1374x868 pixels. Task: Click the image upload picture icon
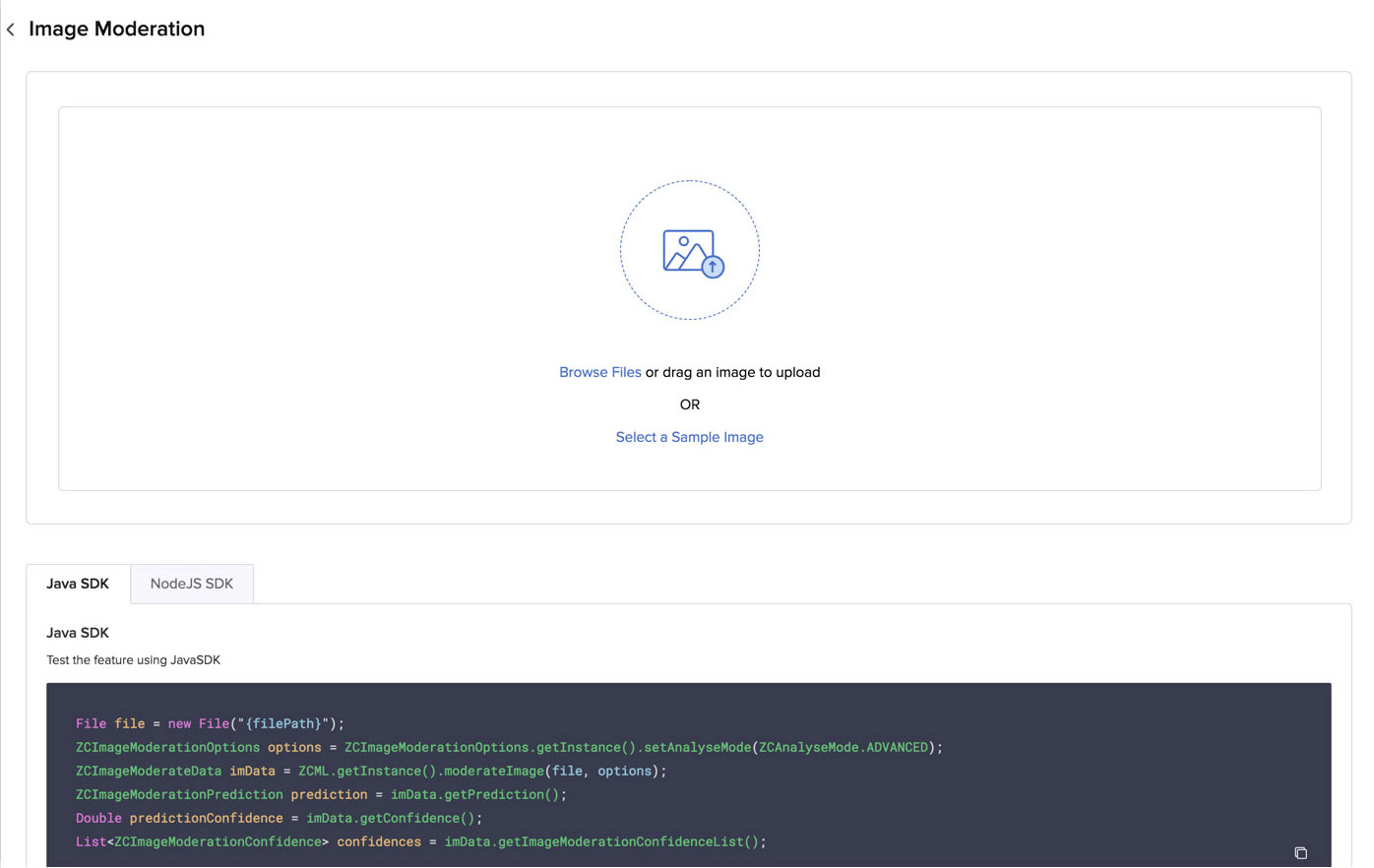687,250
